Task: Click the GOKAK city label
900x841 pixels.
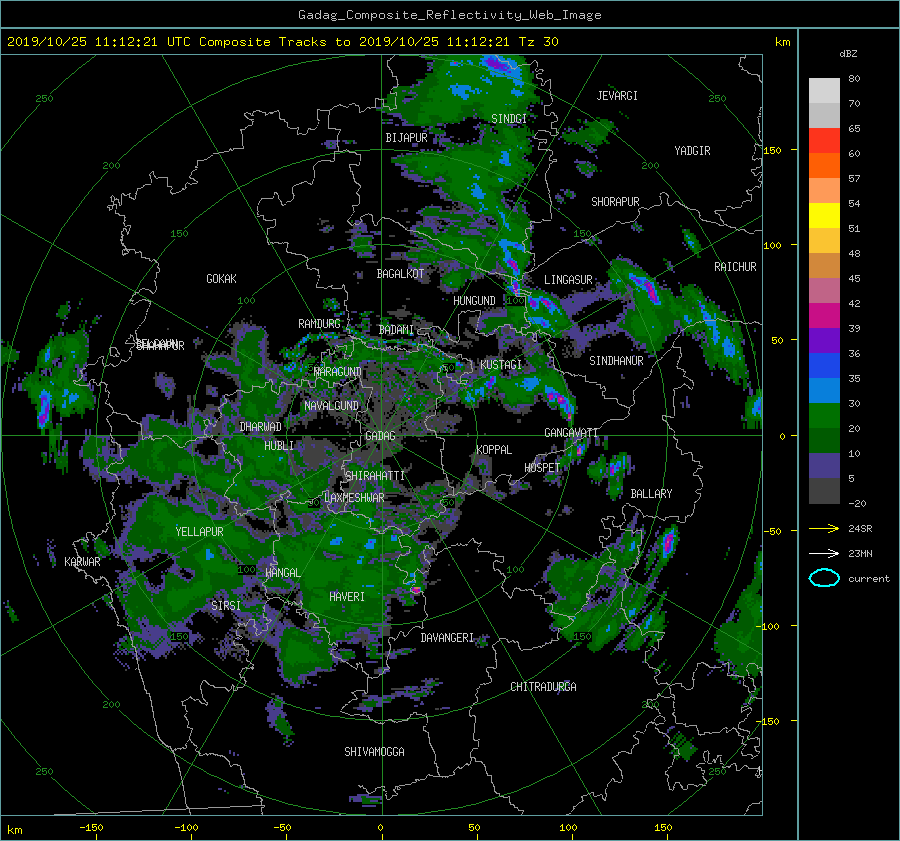Action: 221,278
